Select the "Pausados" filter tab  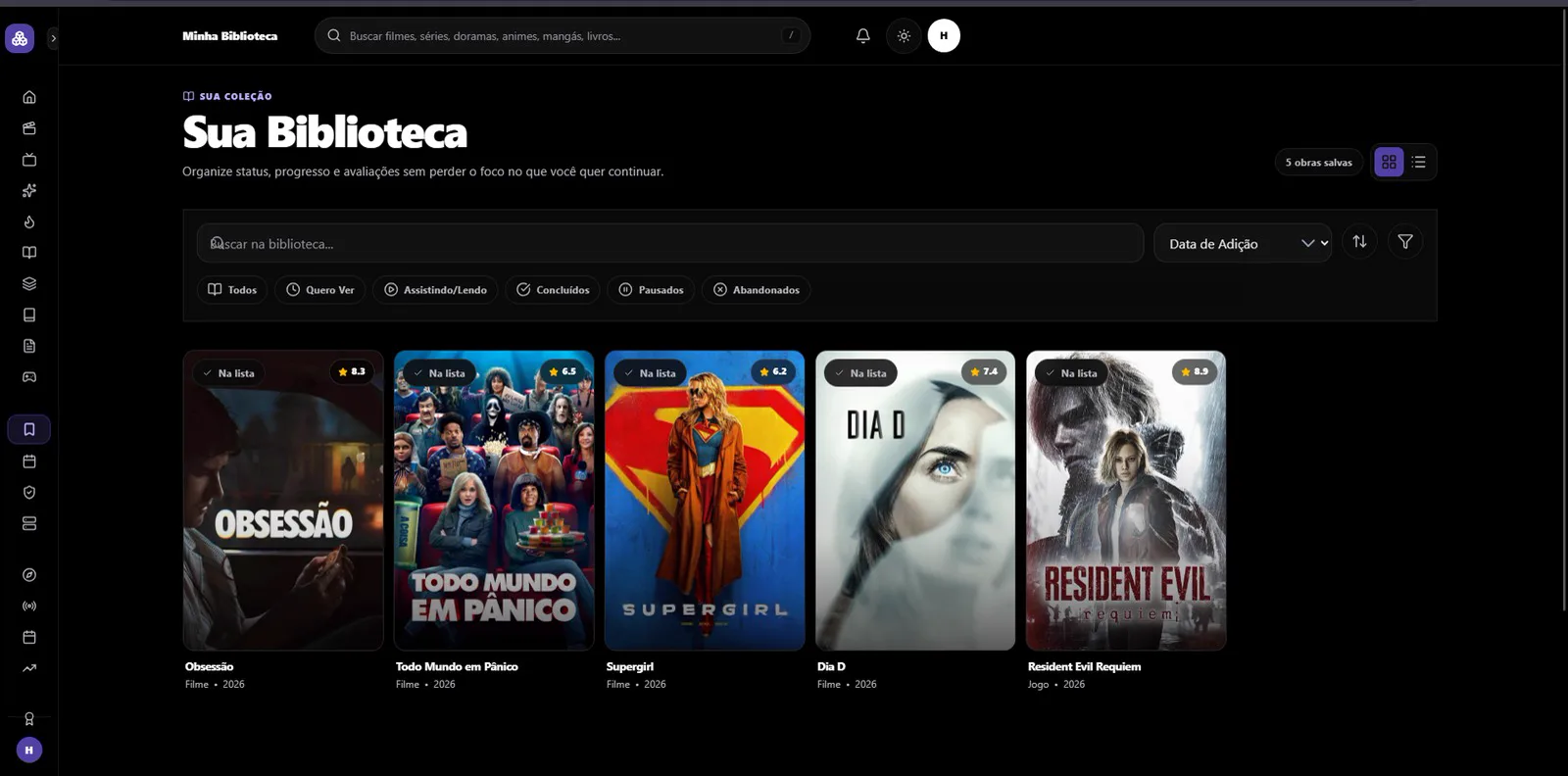pos(652,290)
